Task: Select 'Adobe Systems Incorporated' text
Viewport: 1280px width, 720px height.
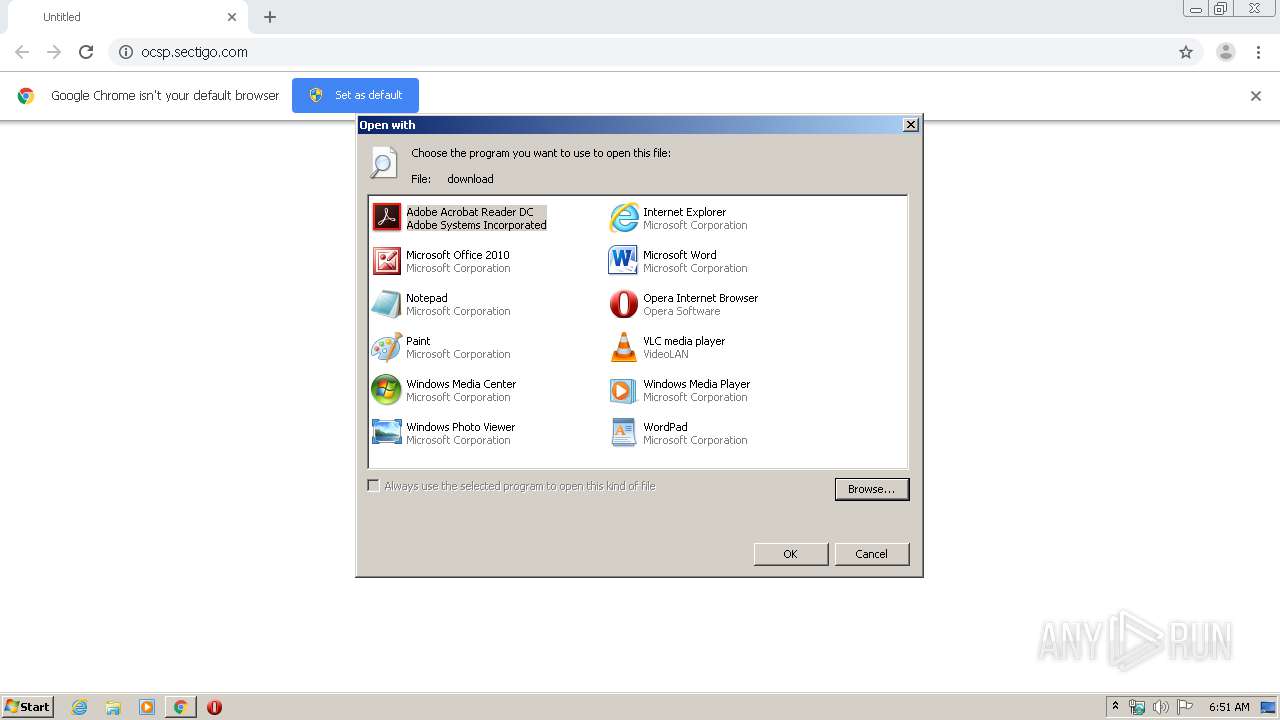Action: point(476,226)
